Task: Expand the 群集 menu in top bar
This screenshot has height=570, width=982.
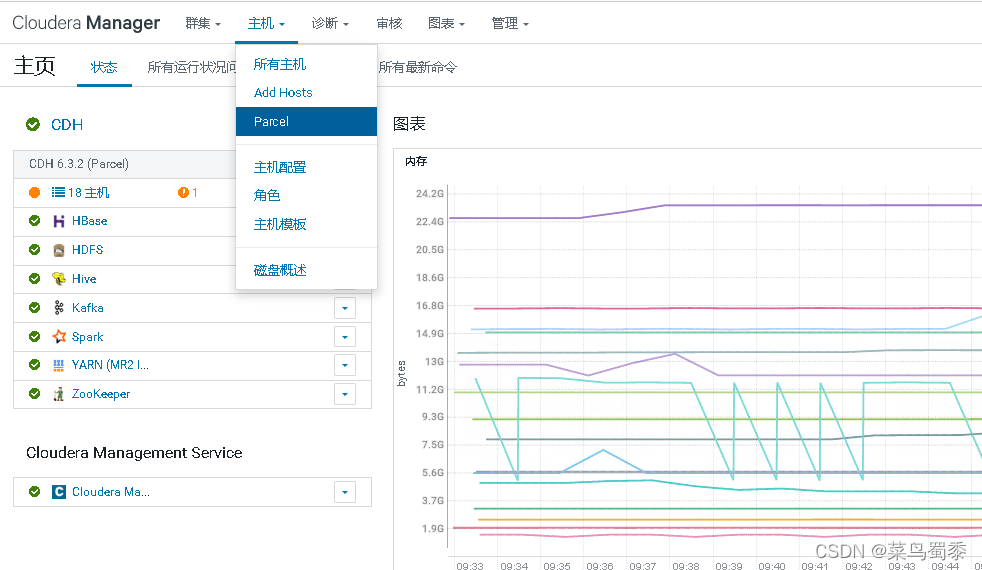Action: (203, 23)
